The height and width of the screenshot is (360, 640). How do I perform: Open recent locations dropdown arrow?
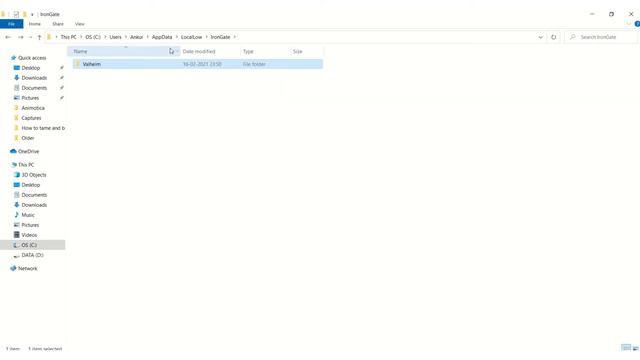30,37
